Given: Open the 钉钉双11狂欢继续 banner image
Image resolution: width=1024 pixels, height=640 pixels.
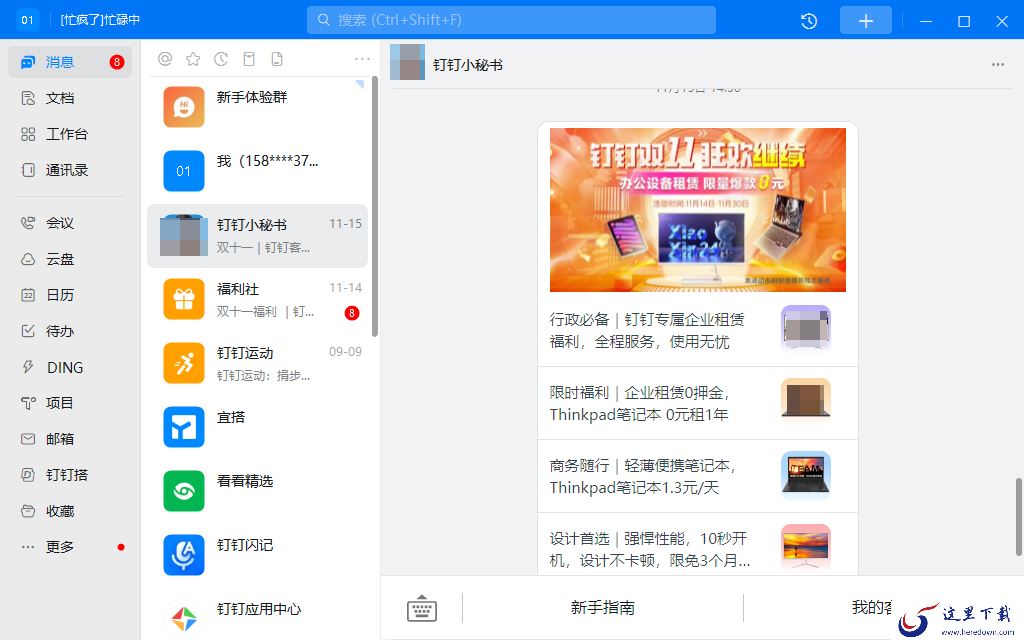Looking at the screenshot, I should coord(697,210).
